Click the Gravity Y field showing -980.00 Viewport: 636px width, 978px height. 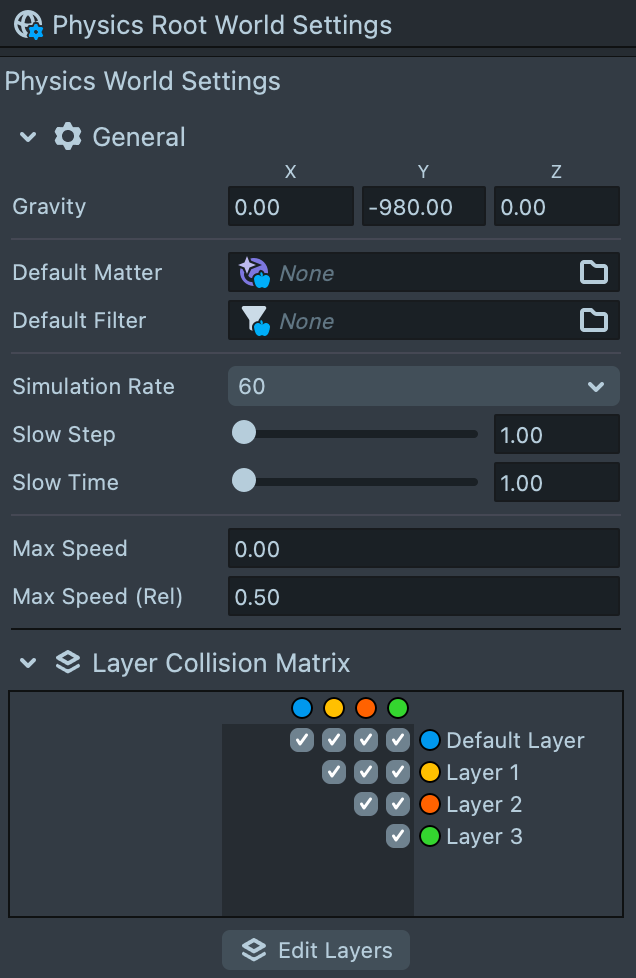[423, 206]
